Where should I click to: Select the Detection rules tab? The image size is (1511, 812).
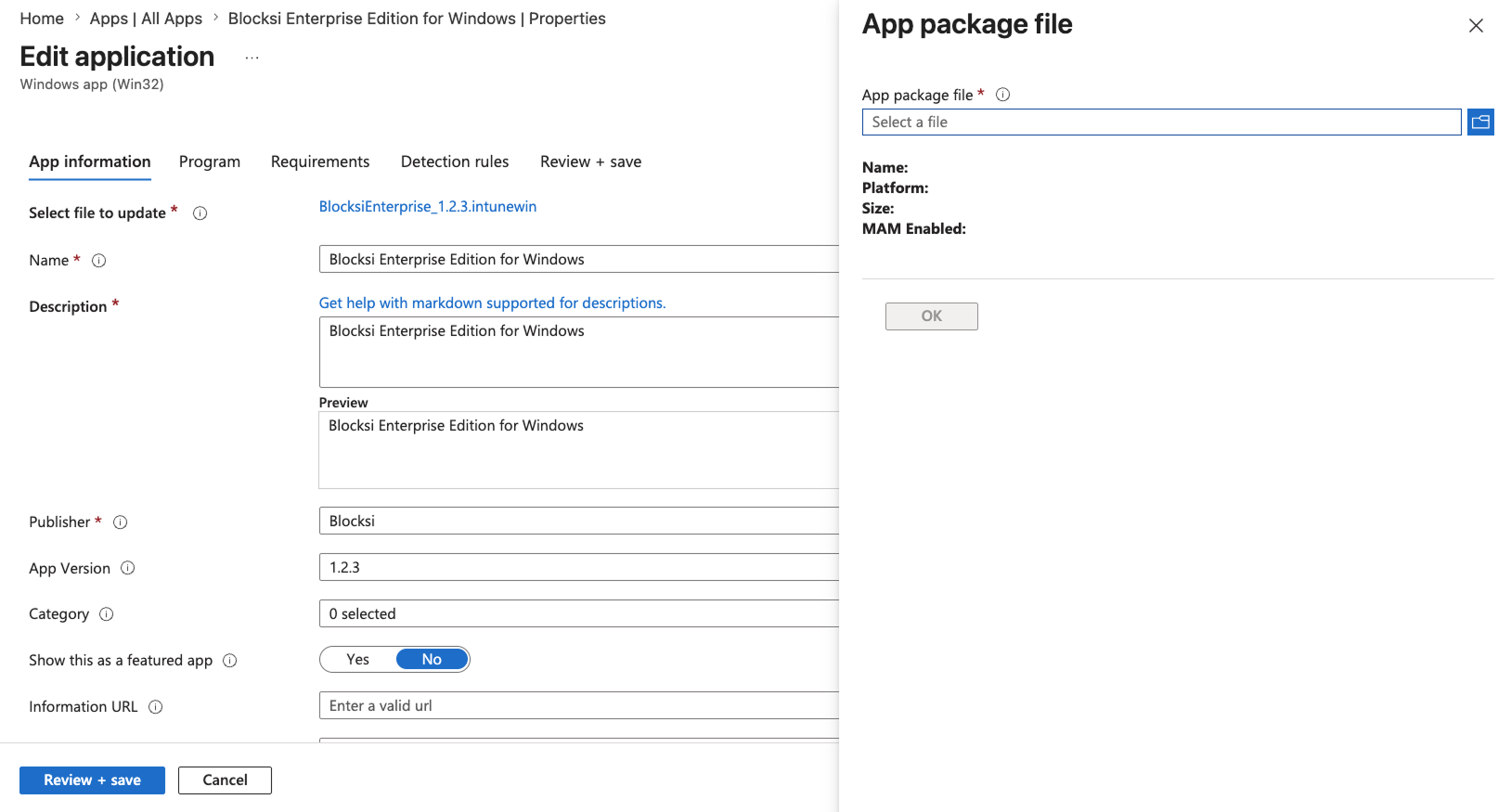tap(455, 161)
